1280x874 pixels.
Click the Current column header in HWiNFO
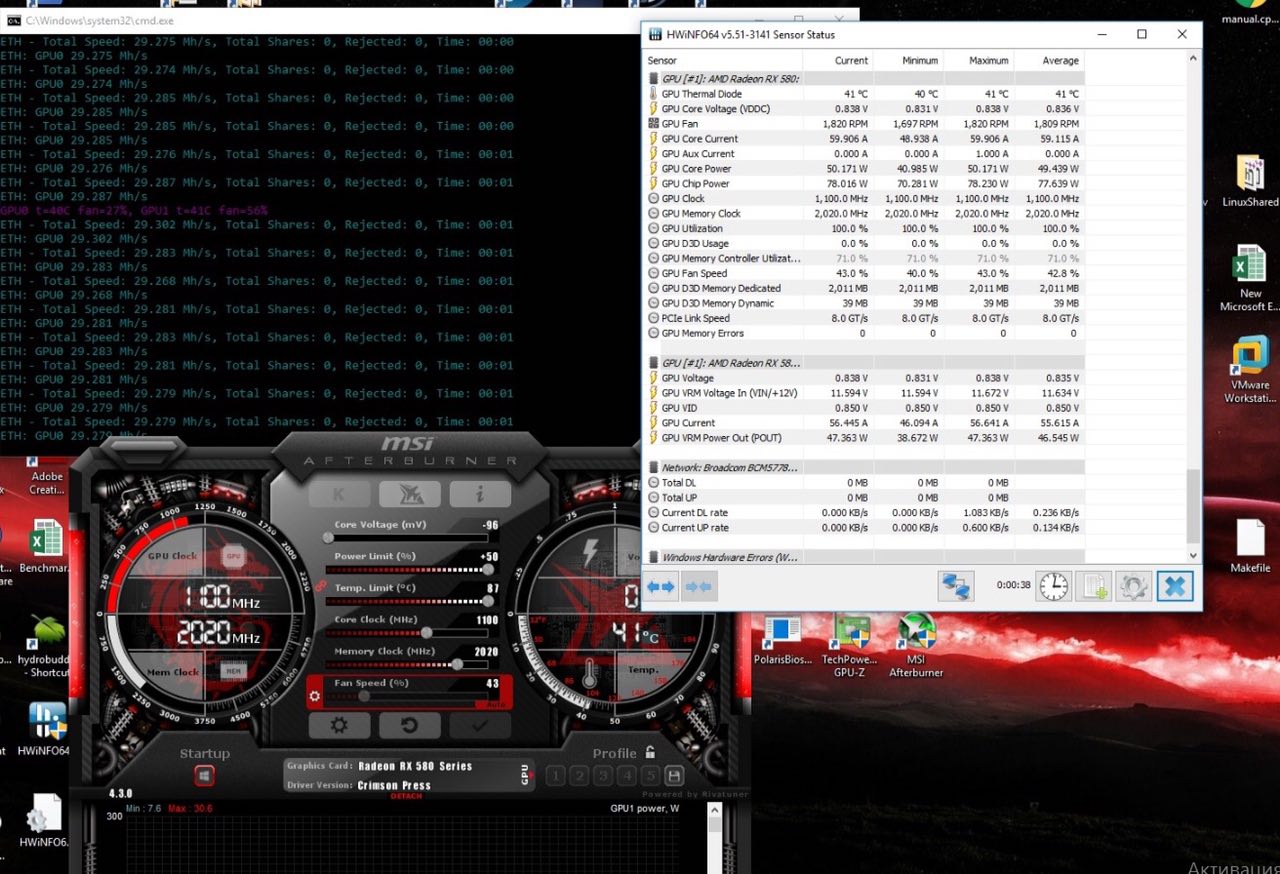tap(838, 60)
